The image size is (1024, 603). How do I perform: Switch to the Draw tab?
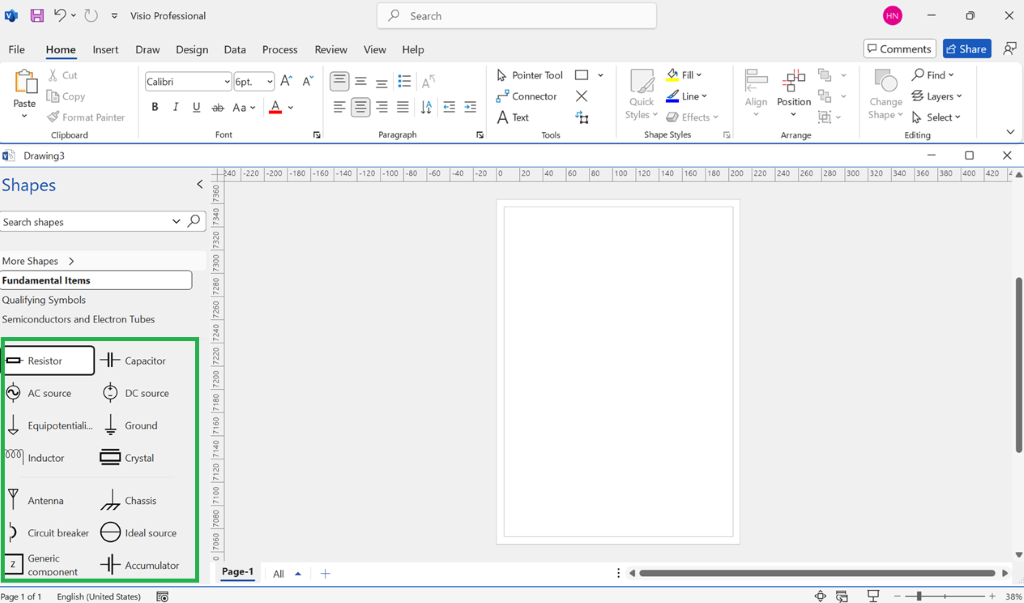pyautogui.click(x=148, y=49)
